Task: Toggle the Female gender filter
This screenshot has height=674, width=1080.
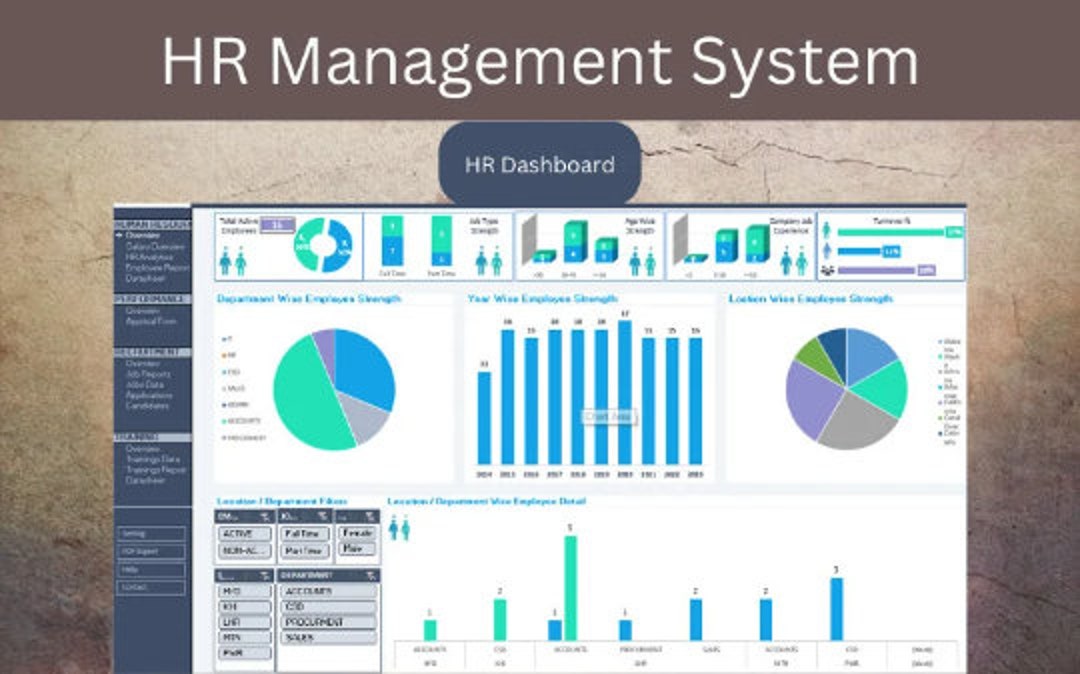Action: 357,533
